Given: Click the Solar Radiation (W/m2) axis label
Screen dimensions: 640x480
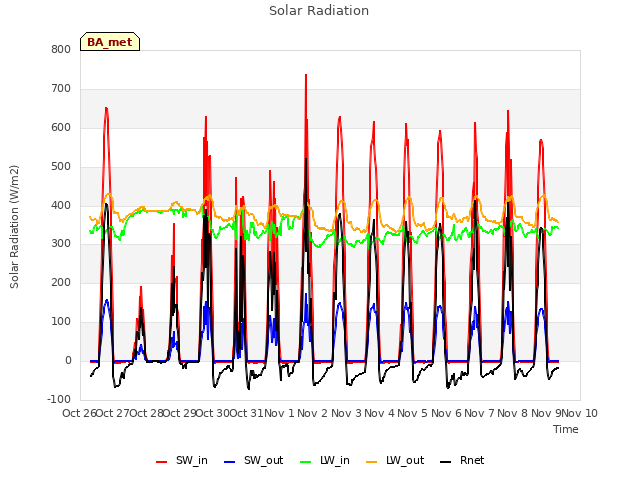Looking at the screenshot, I should [x=14, y=227].
